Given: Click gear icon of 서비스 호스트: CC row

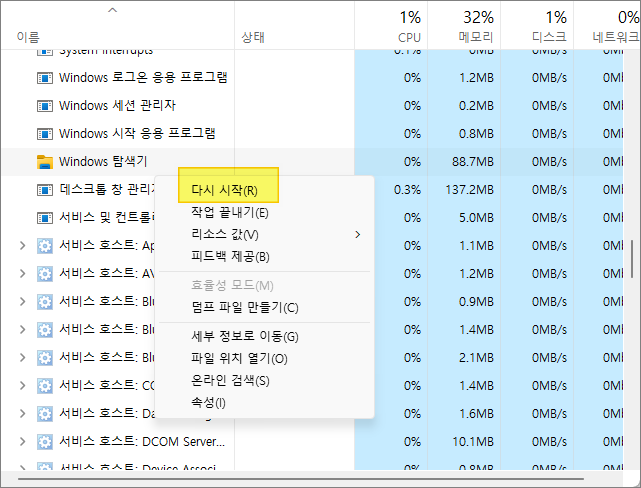Looking at the screenshot, I should click(x=45, y=385).
